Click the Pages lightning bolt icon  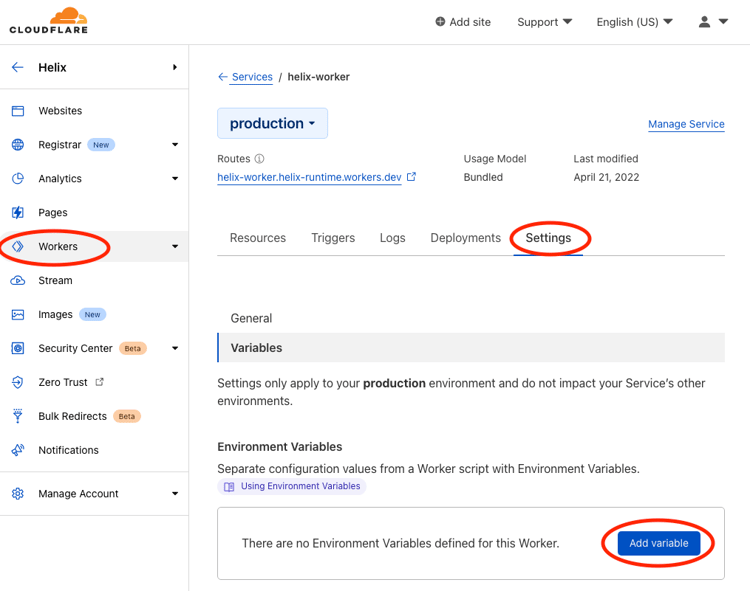click(18, 212)
